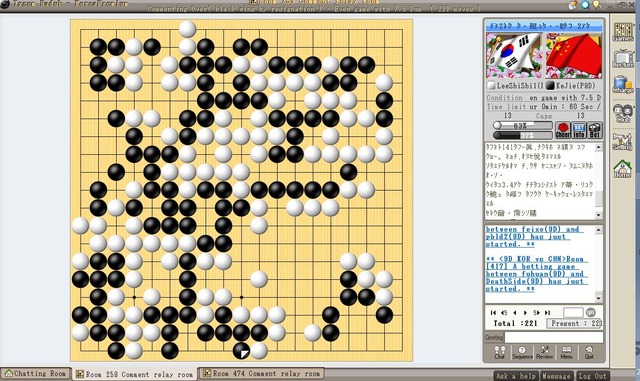Switch to Room 474 Comment relay room tab

click(262, 373)
